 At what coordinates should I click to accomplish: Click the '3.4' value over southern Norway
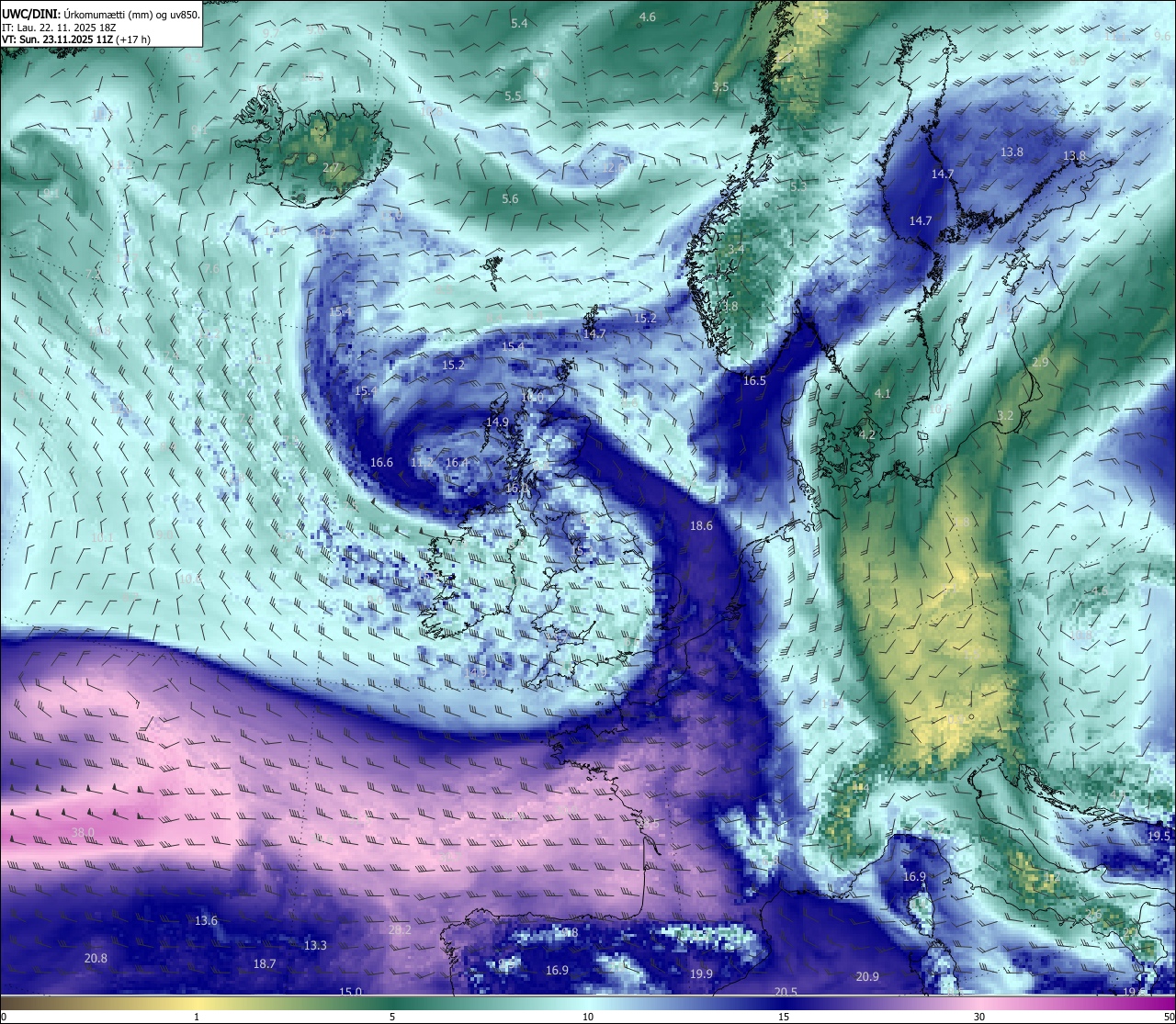click(736, 249)
